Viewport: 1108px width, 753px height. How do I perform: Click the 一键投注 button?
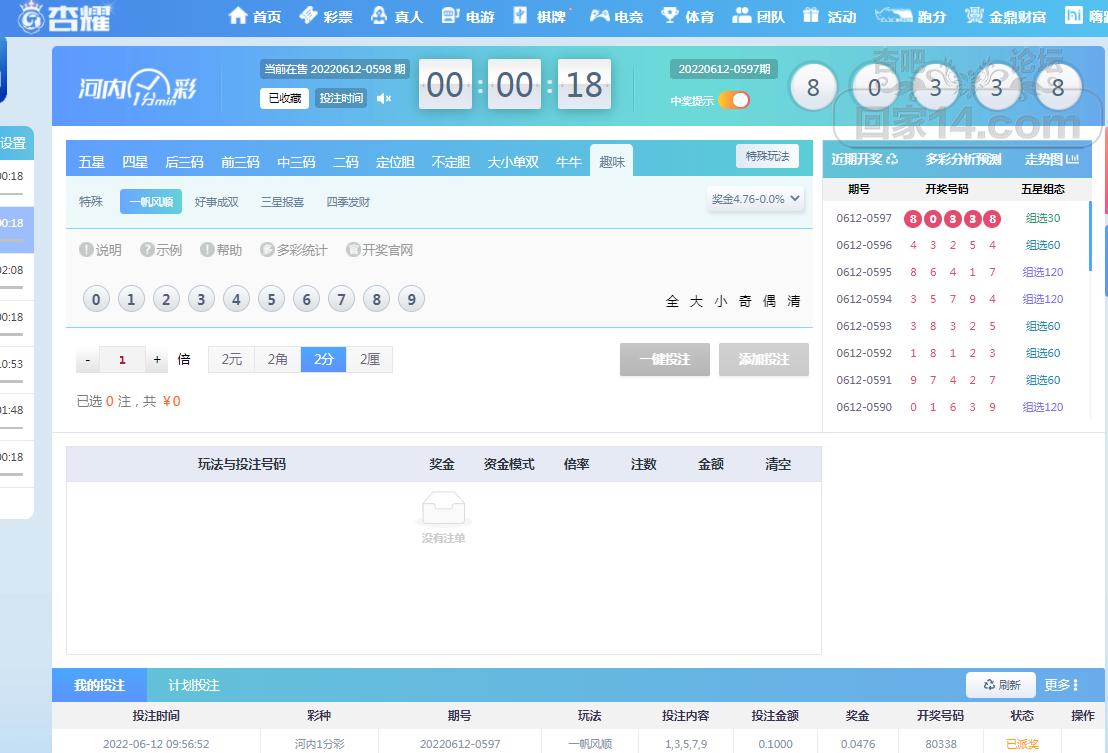click(x=664, y=359)
